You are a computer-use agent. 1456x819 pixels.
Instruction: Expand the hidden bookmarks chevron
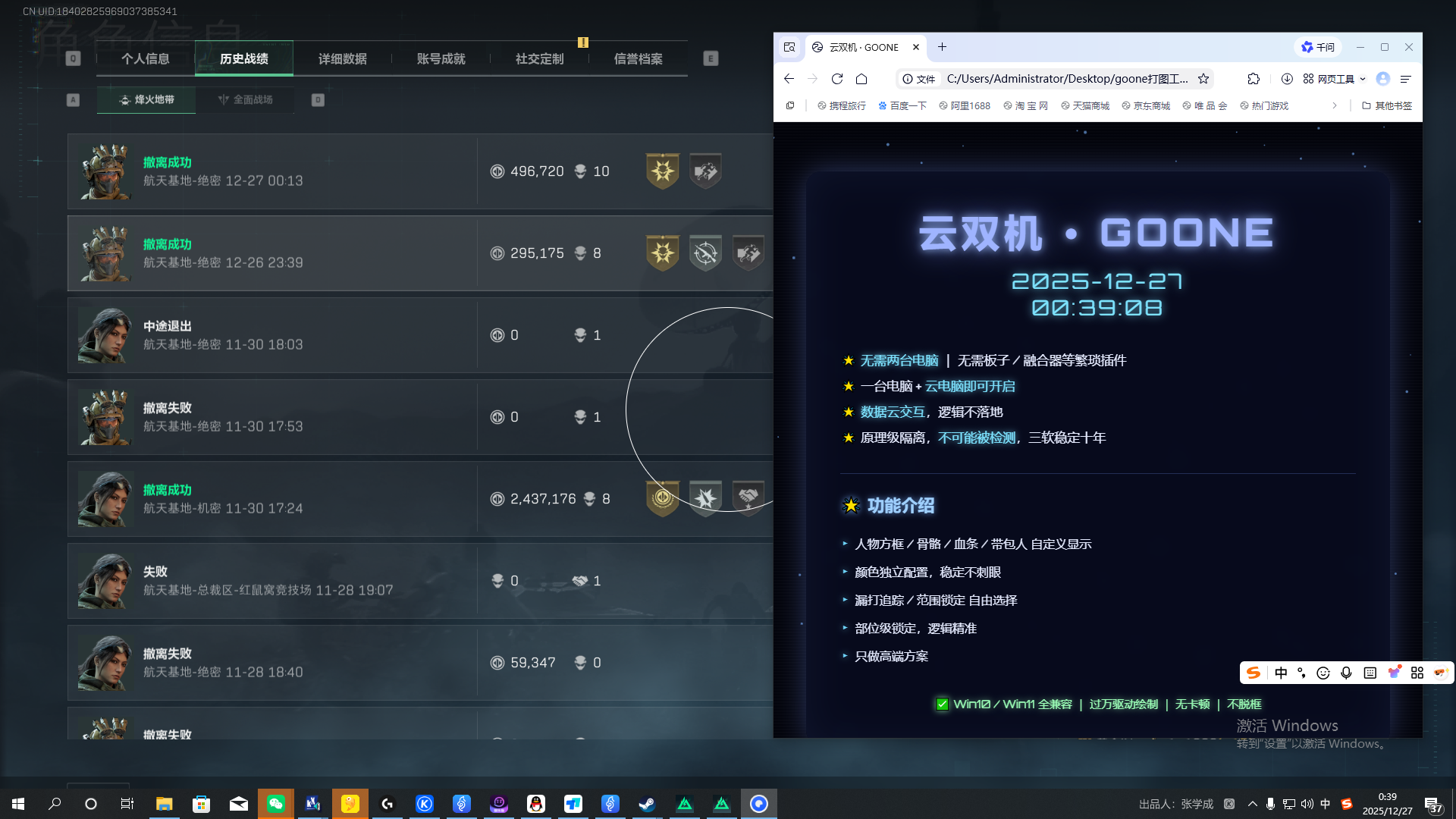[1335, 105]
